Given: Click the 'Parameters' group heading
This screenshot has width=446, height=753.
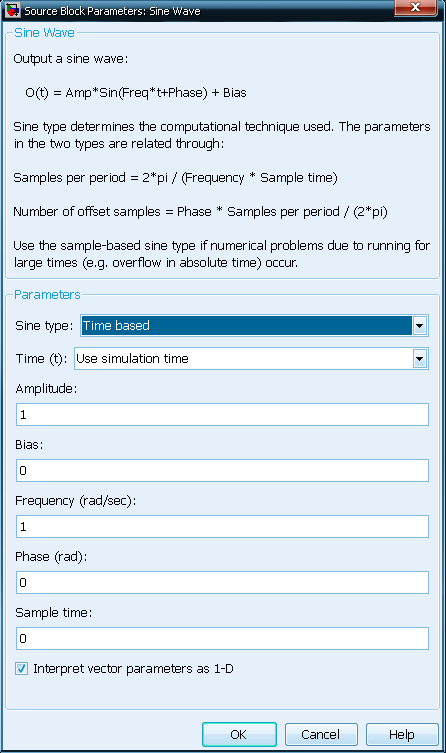Looking at the screenshot, I should 47,294.
